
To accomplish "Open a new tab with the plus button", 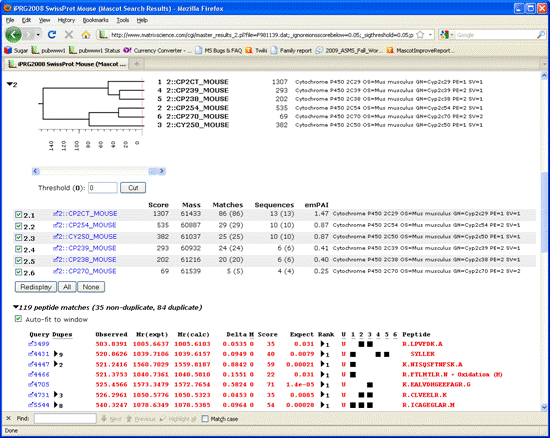I will point(137,64).
